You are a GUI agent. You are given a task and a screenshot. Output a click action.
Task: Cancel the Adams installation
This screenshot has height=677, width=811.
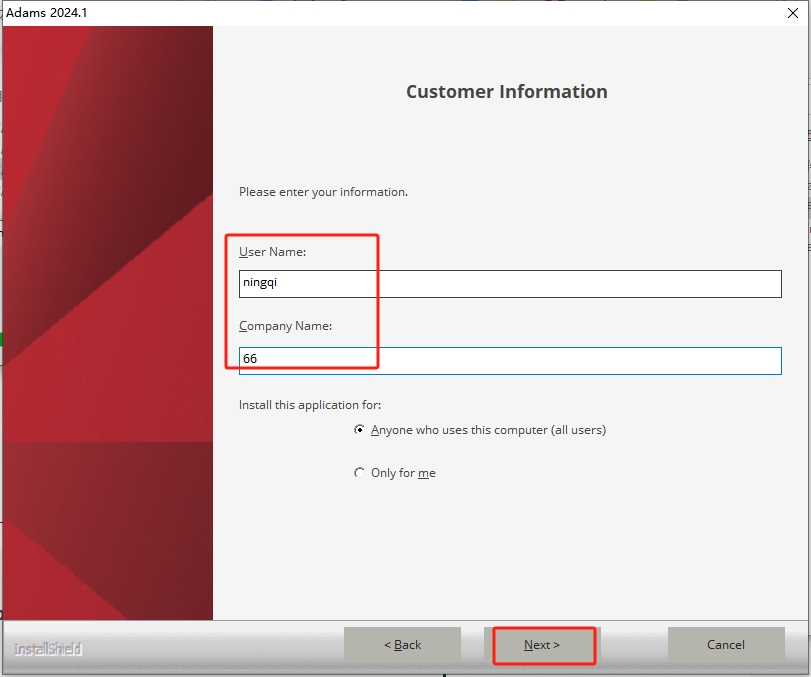click(726, 644)
